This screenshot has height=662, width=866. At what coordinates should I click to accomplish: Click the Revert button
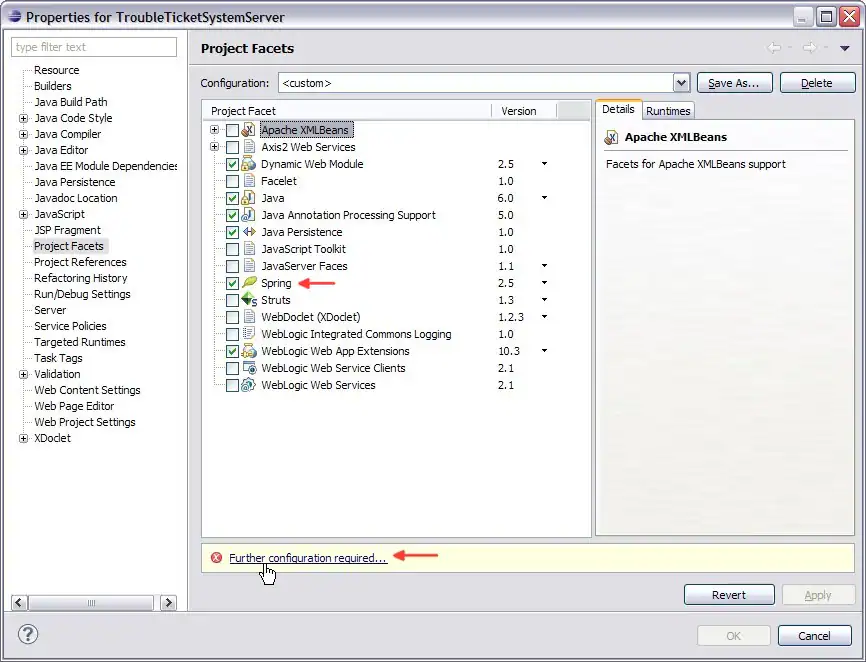pyautogui.click(x=729, y=595)
